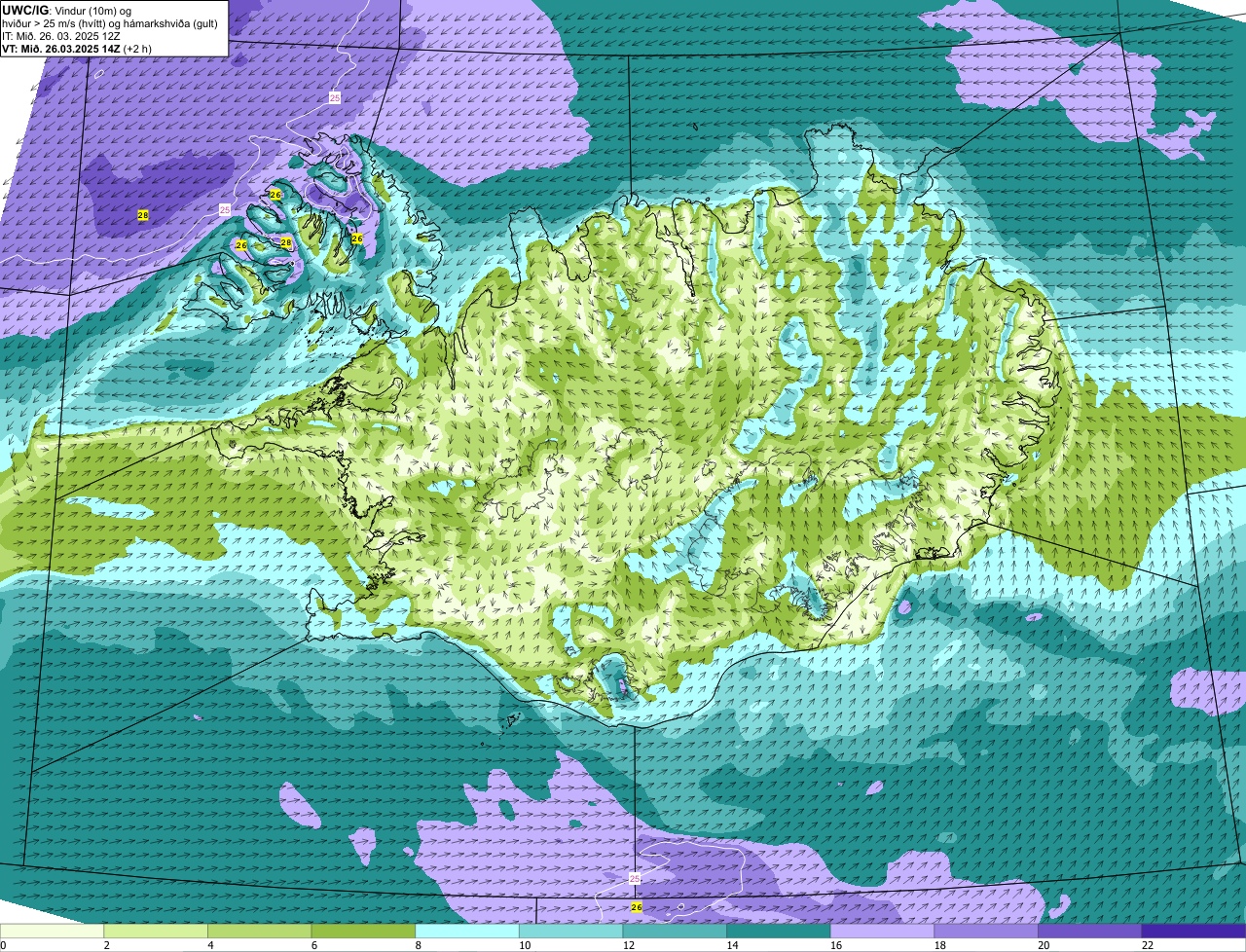Viewport: 1246px width, 952px height.
Task: Select the 10–12 m/s turquoise swatch
Action: pos(570,931)
